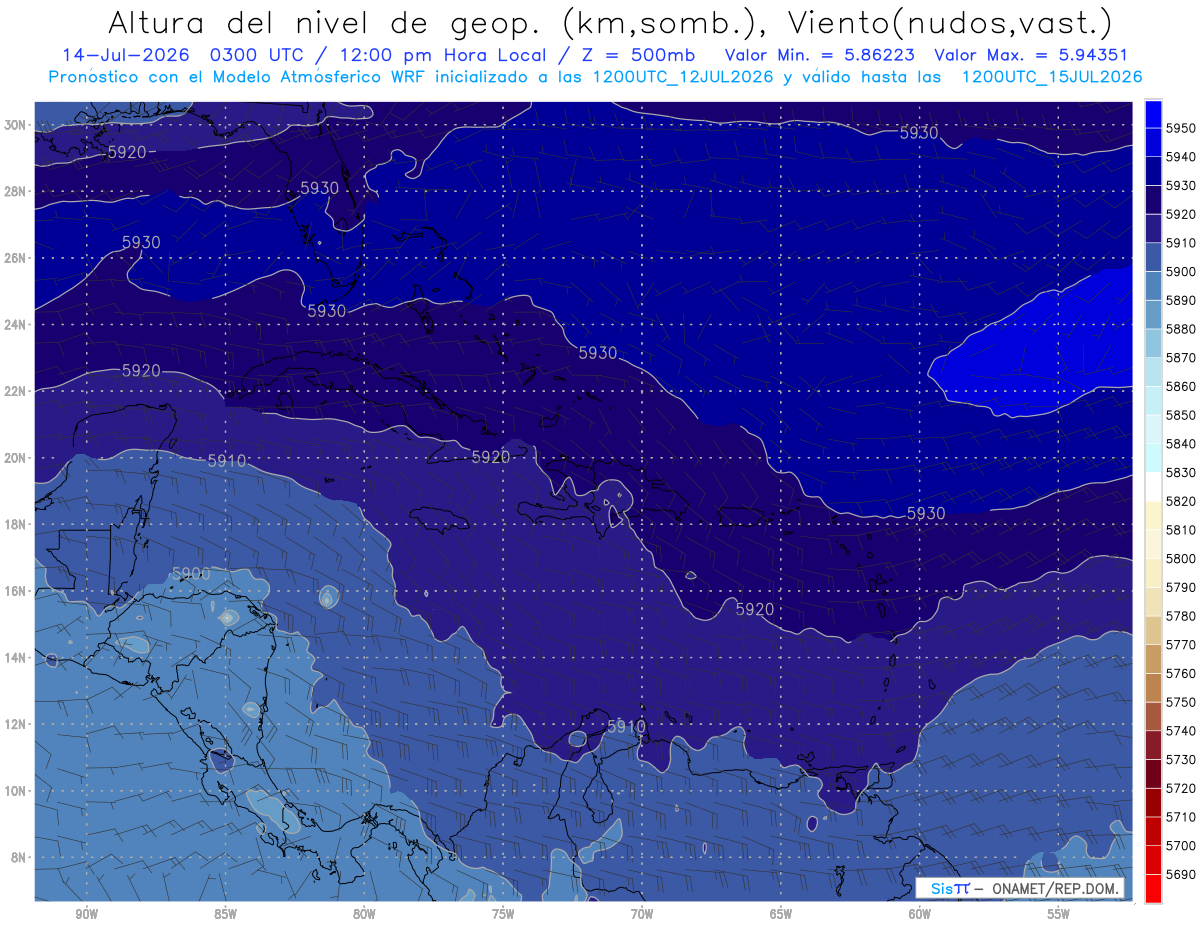
Task: Select "Valor Max. = 5.94351" text
Action: [1030, 55]
